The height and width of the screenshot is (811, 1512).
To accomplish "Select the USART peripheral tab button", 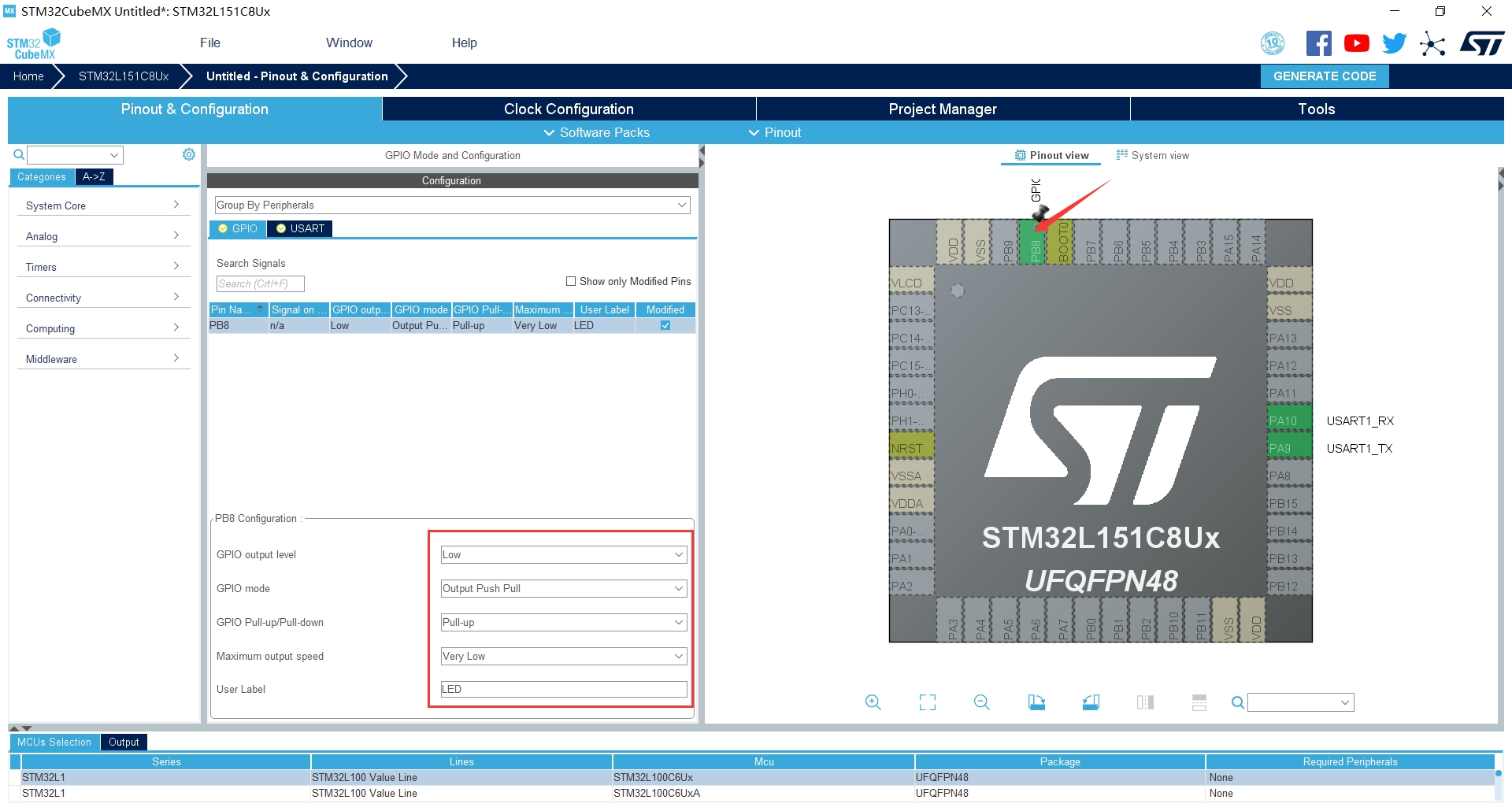I will click(300, 228).
